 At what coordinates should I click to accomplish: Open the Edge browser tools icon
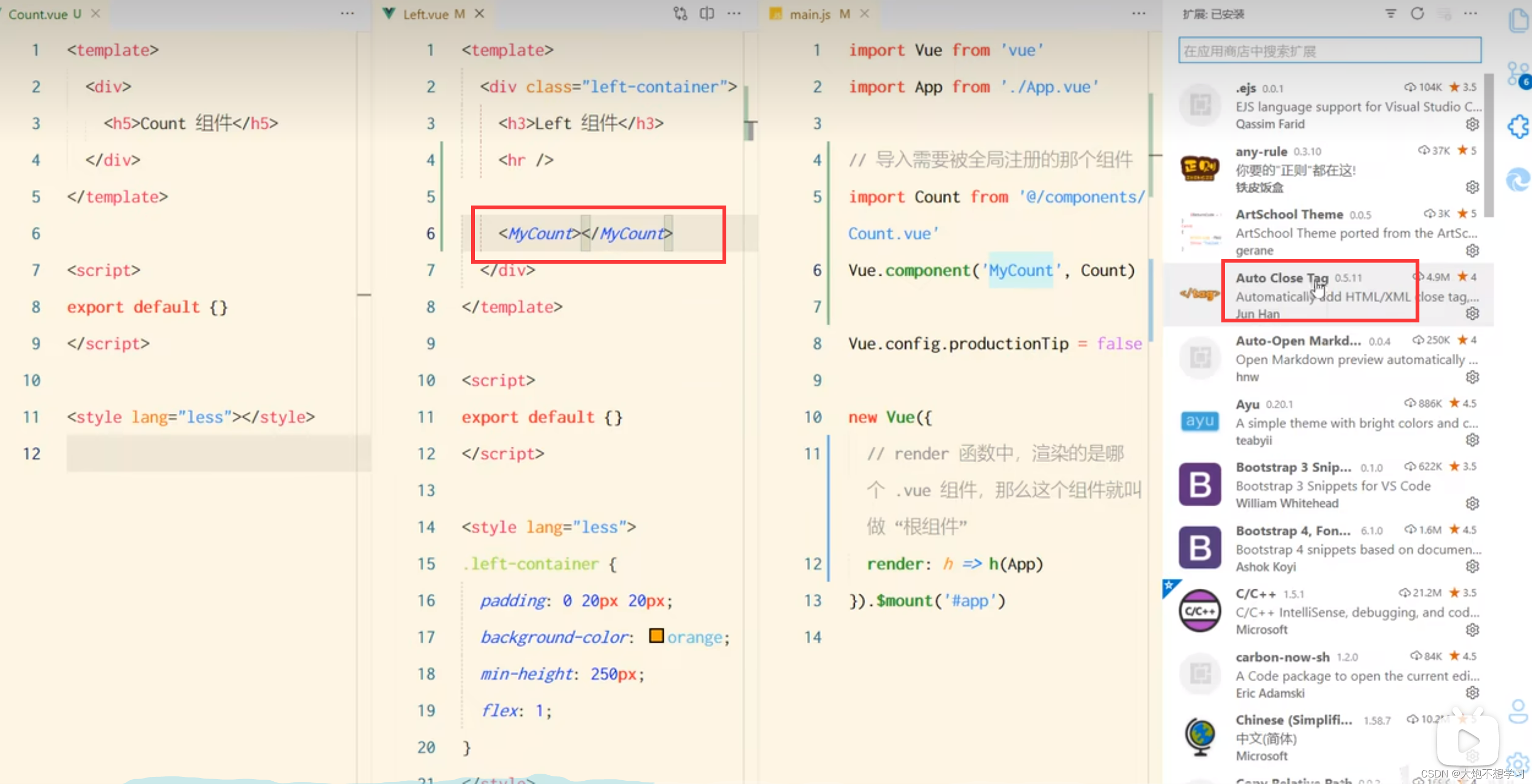[1519, 179]
